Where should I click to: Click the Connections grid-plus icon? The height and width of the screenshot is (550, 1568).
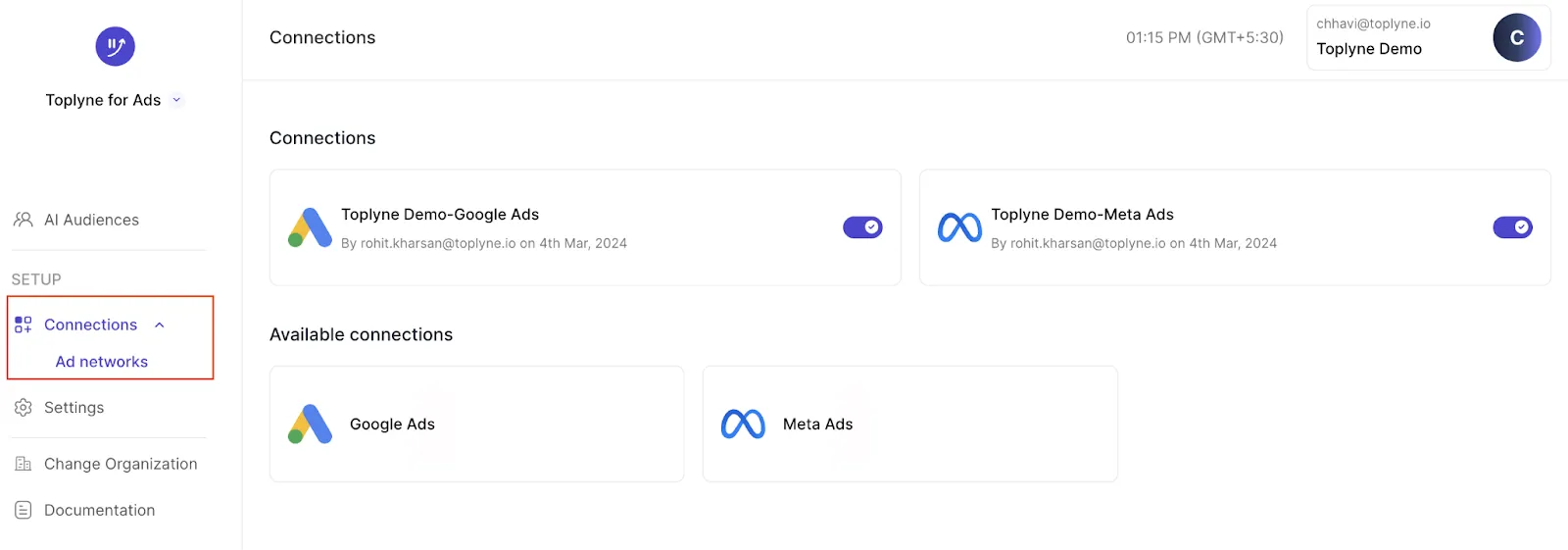click(24, 325)
